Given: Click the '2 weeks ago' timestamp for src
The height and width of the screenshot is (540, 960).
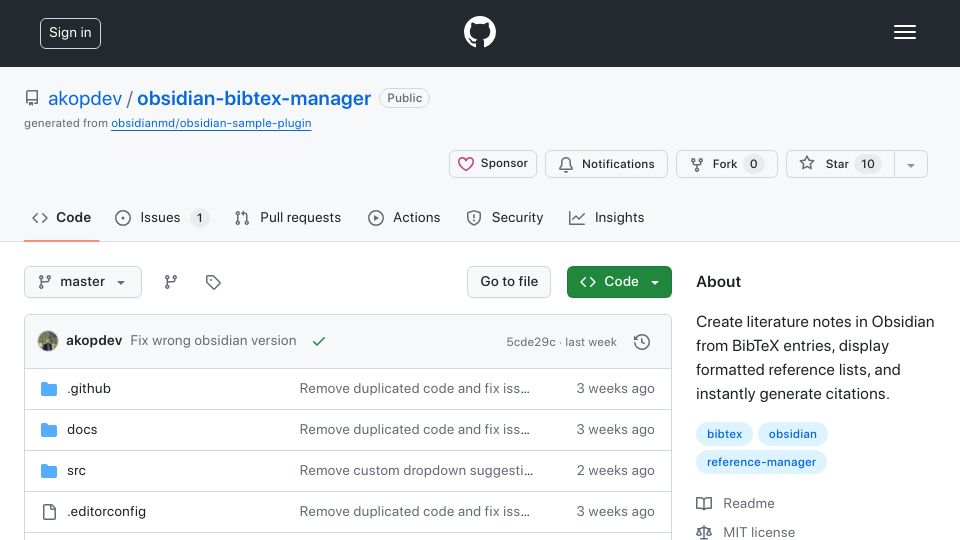Looking at the screenshot, I should [615, 471].
